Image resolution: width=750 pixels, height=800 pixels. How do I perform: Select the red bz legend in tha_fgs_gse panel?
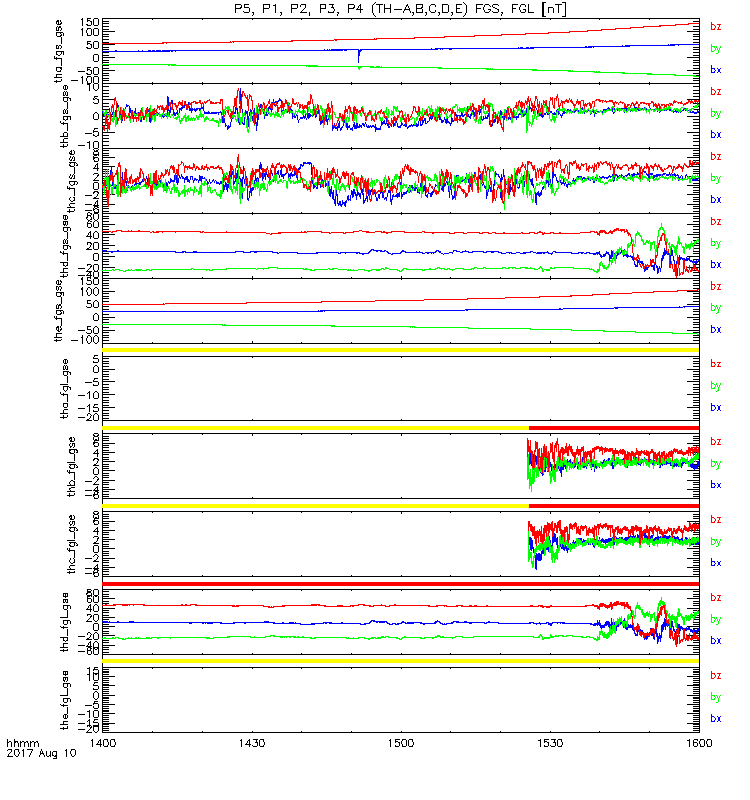coord(715,27)
